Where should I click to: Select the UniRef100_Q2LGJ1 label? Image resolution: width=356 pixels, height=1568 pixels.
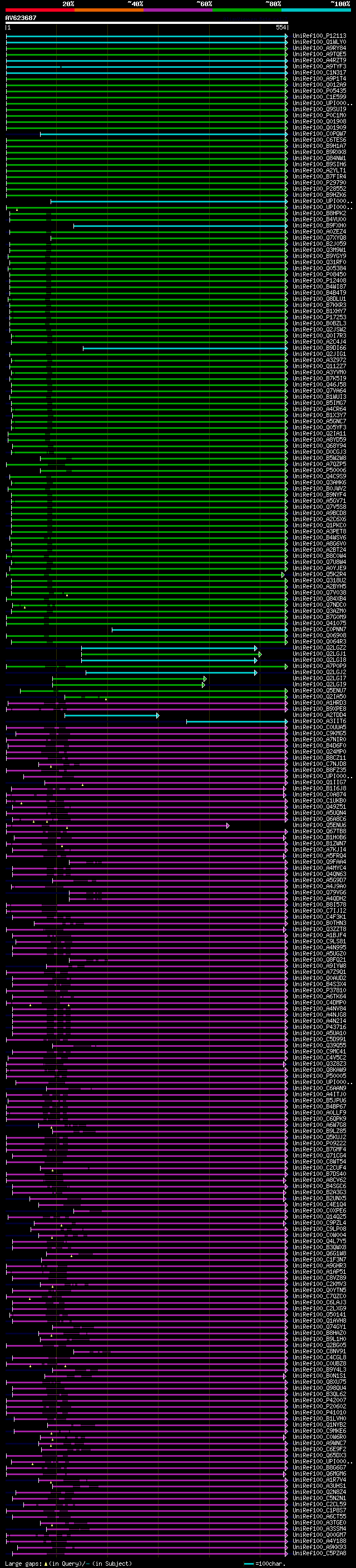click(319, 654)
